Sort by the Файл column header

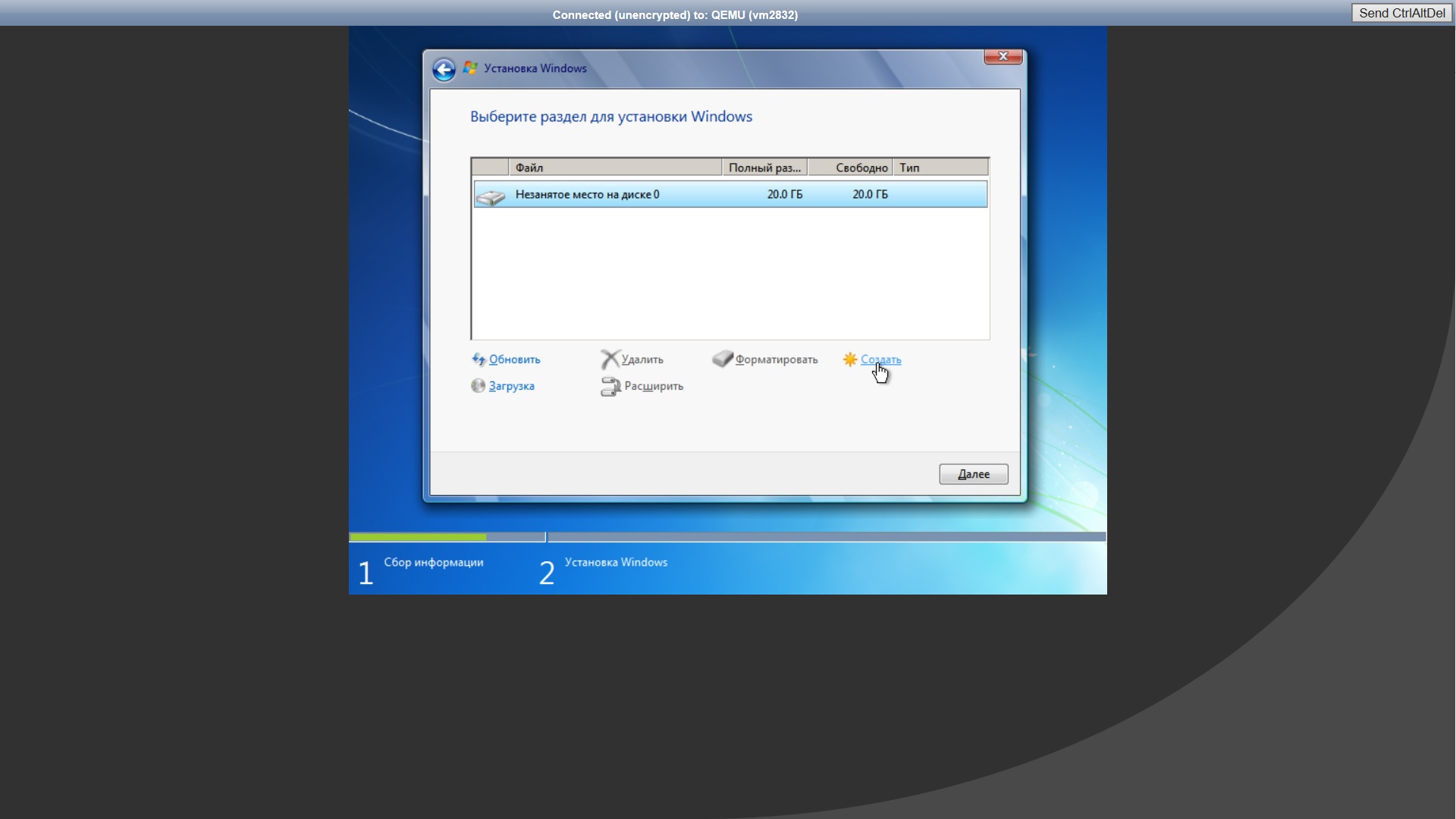click(x=615, y=168)
